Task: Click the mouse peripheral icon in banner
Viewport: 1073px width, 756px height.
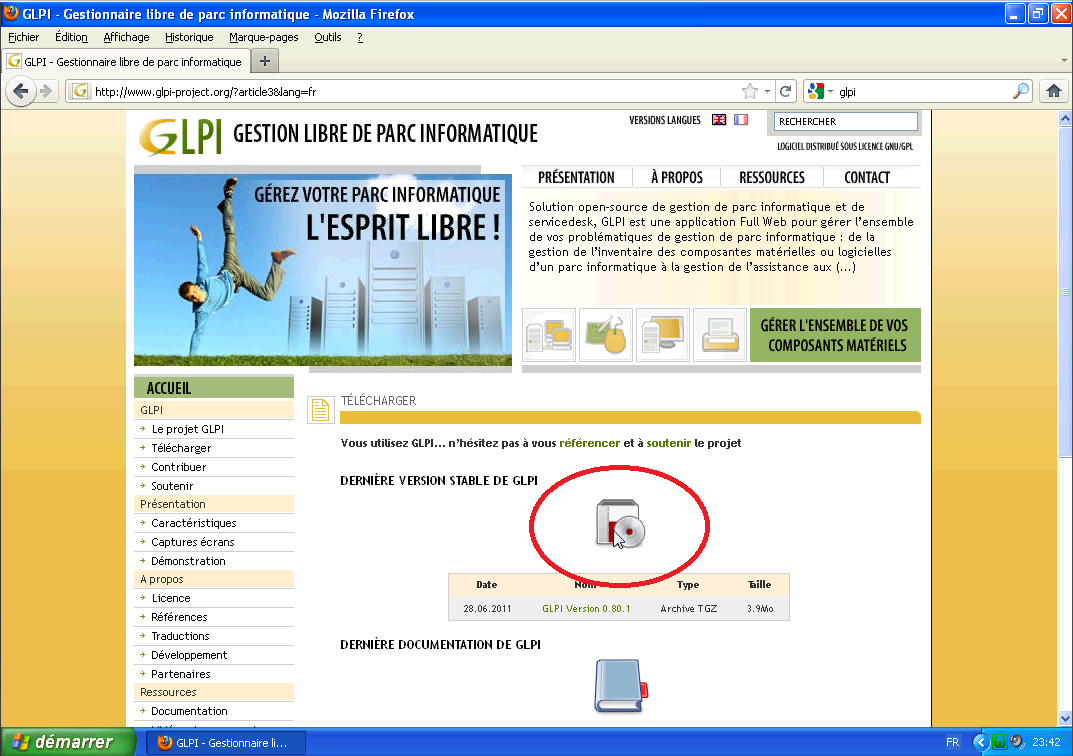Action: 606,335
